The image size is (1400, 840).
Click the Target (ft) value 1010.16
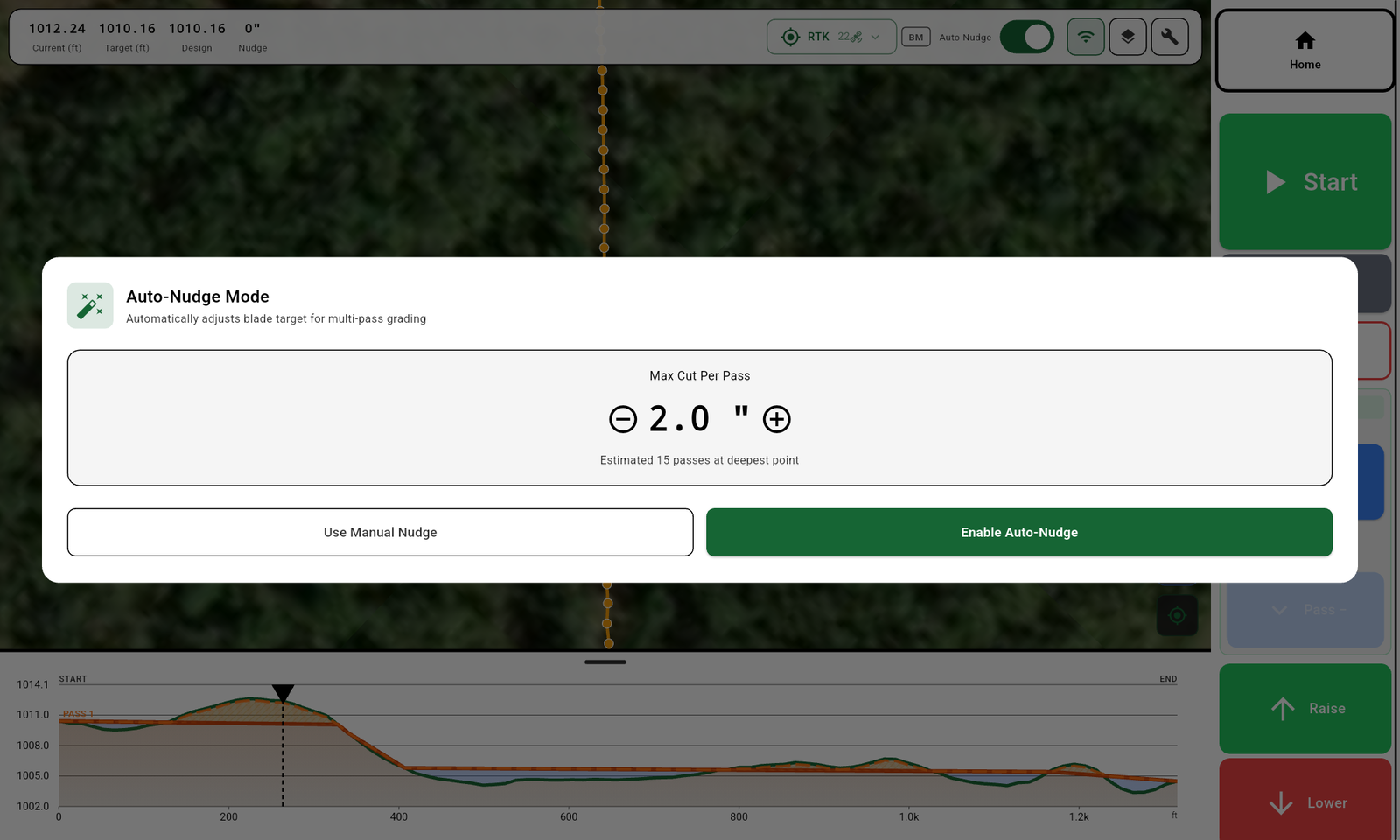tap(127, 29)
